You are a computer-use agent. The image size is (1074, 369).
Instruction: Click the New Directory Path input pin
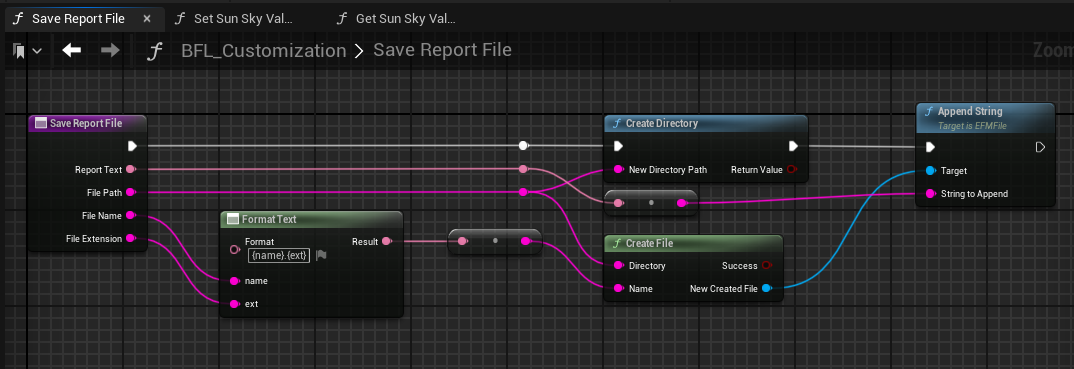(618, 169)
